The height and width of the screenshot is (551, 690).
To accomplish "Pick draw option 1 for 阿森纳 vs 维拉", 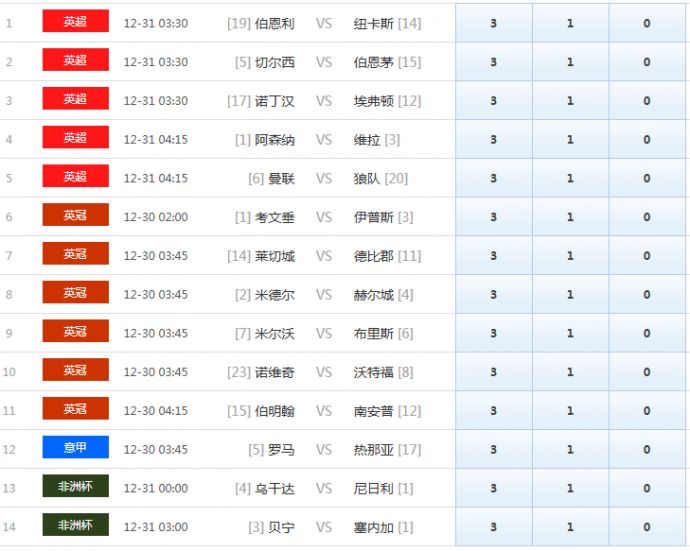I will coord(570,140).
